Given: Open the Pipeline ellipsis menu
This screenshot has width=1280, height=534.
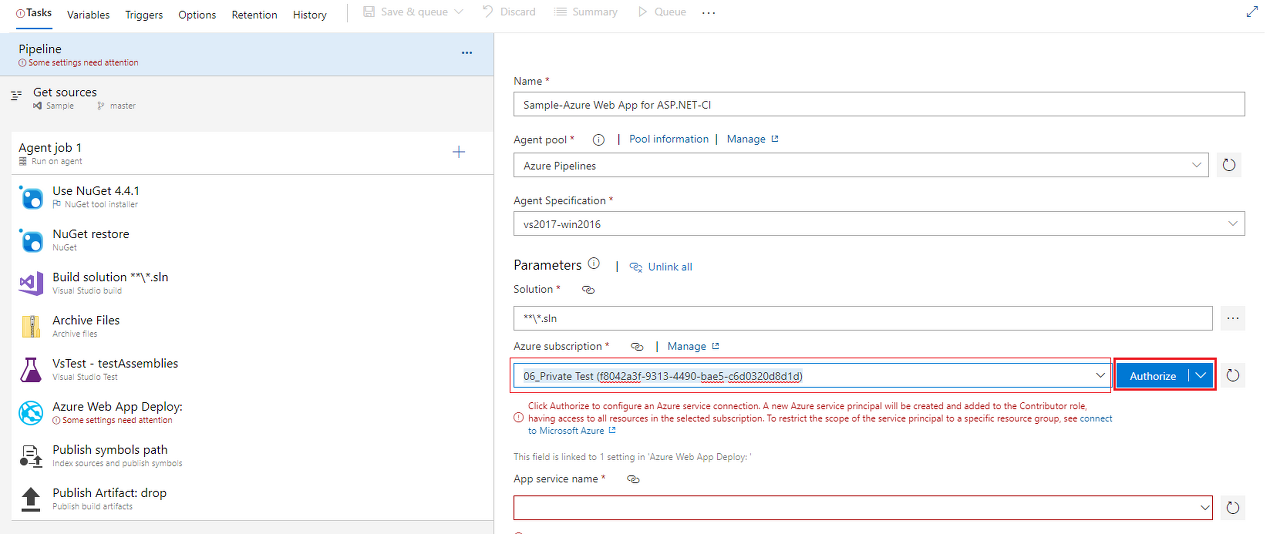Looking at the screenshot, I should click(467, 53).
